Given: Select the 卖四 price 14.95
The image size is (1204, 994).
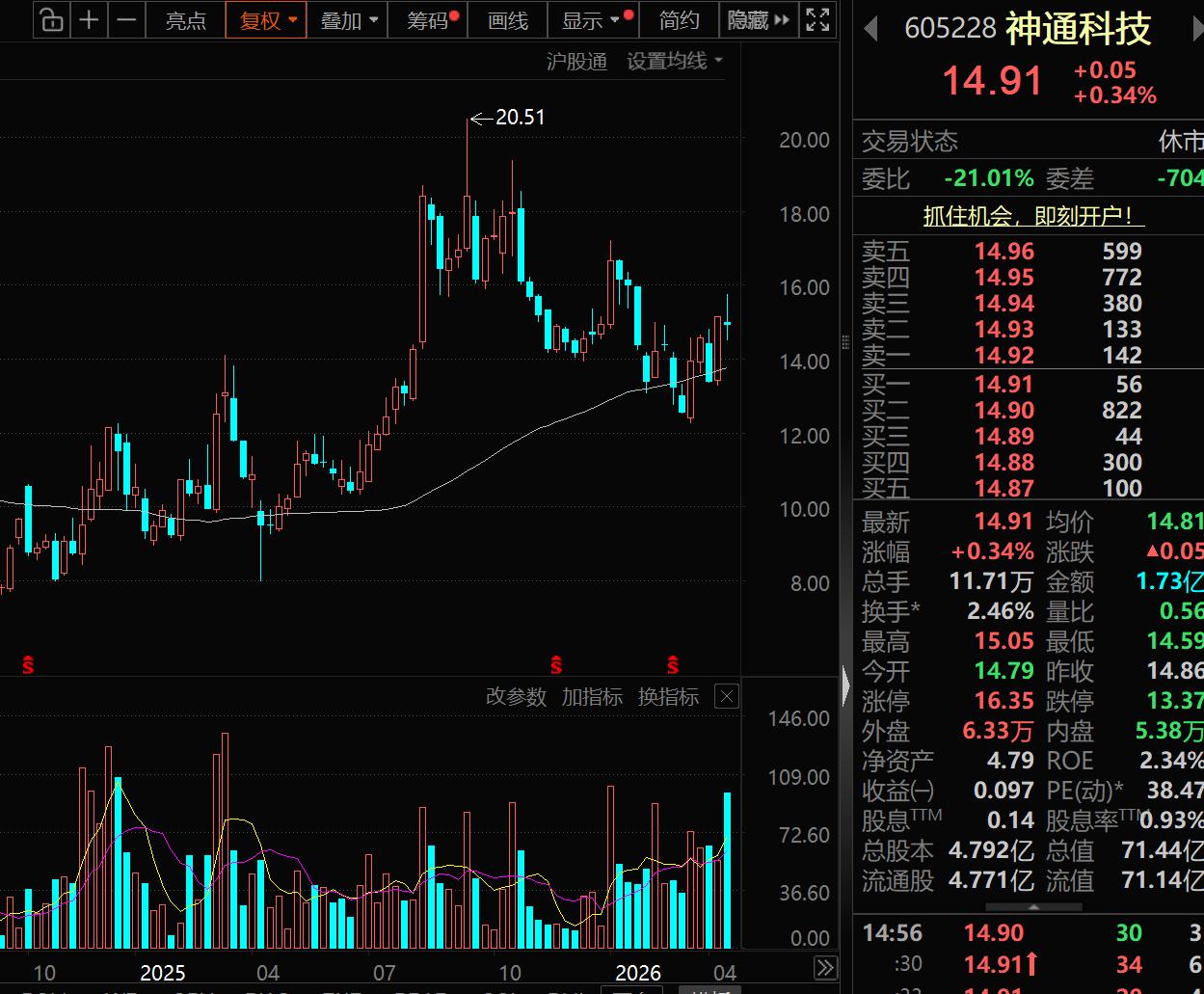Looking at the screenshot, I should (1003, 278).
